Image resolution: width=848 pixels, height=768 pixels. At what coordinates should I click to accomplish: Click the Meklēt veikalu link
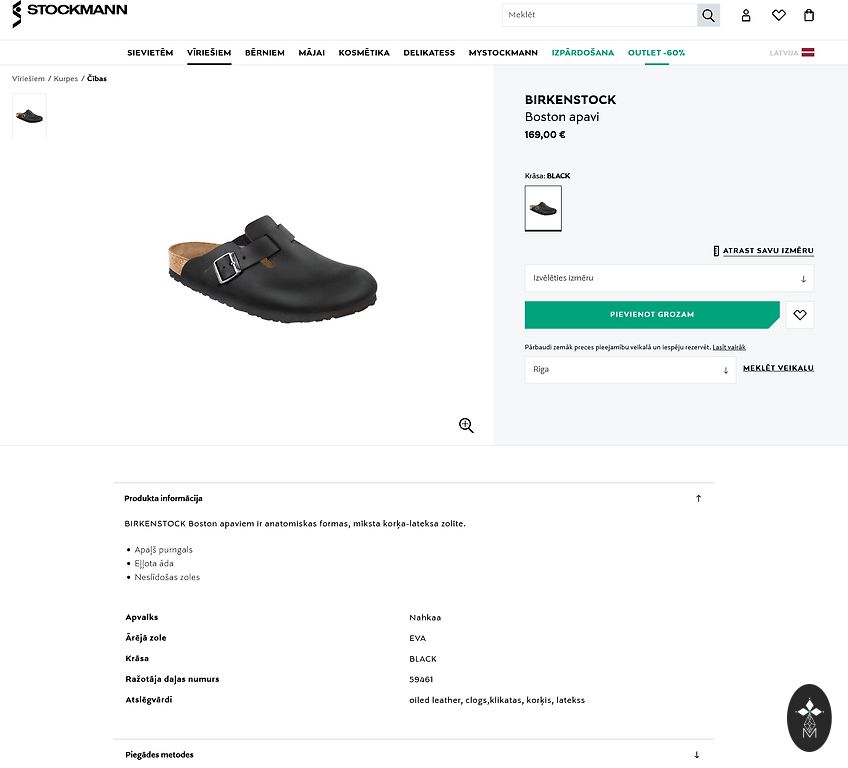[x=778, y=368]
